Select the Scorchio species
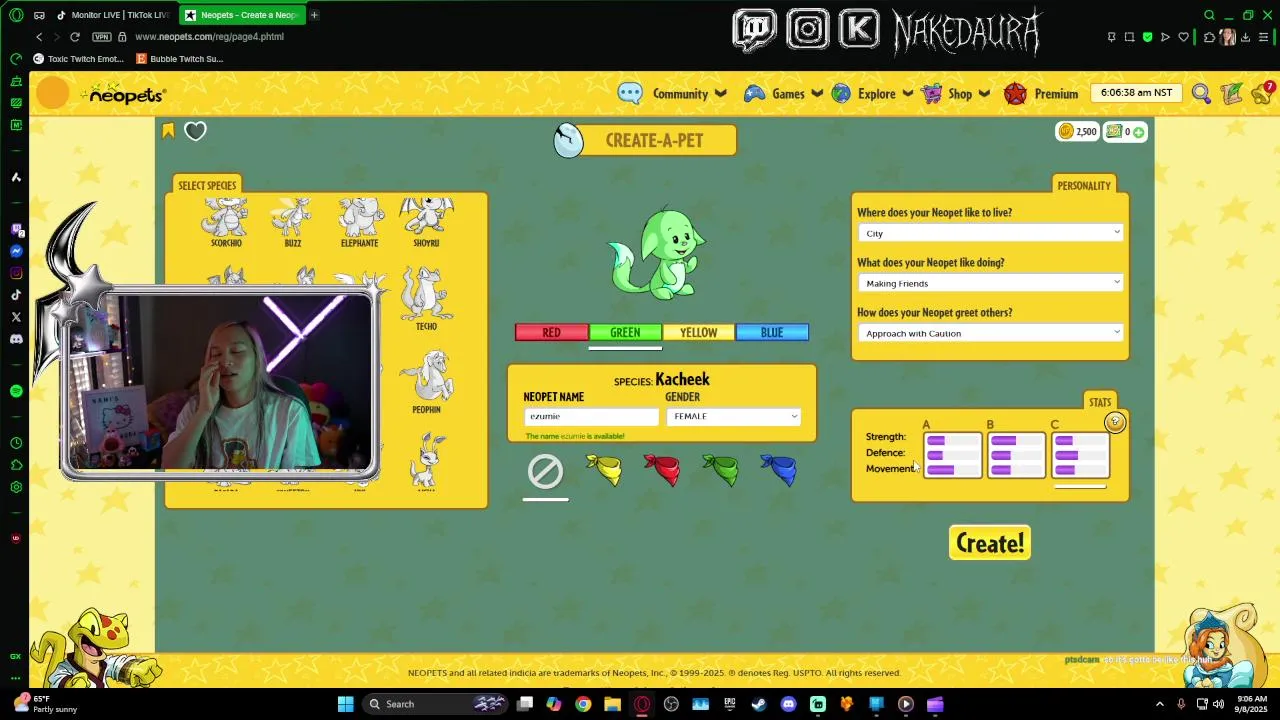Viewport: 1280px width, 720px height. point(226,222)
